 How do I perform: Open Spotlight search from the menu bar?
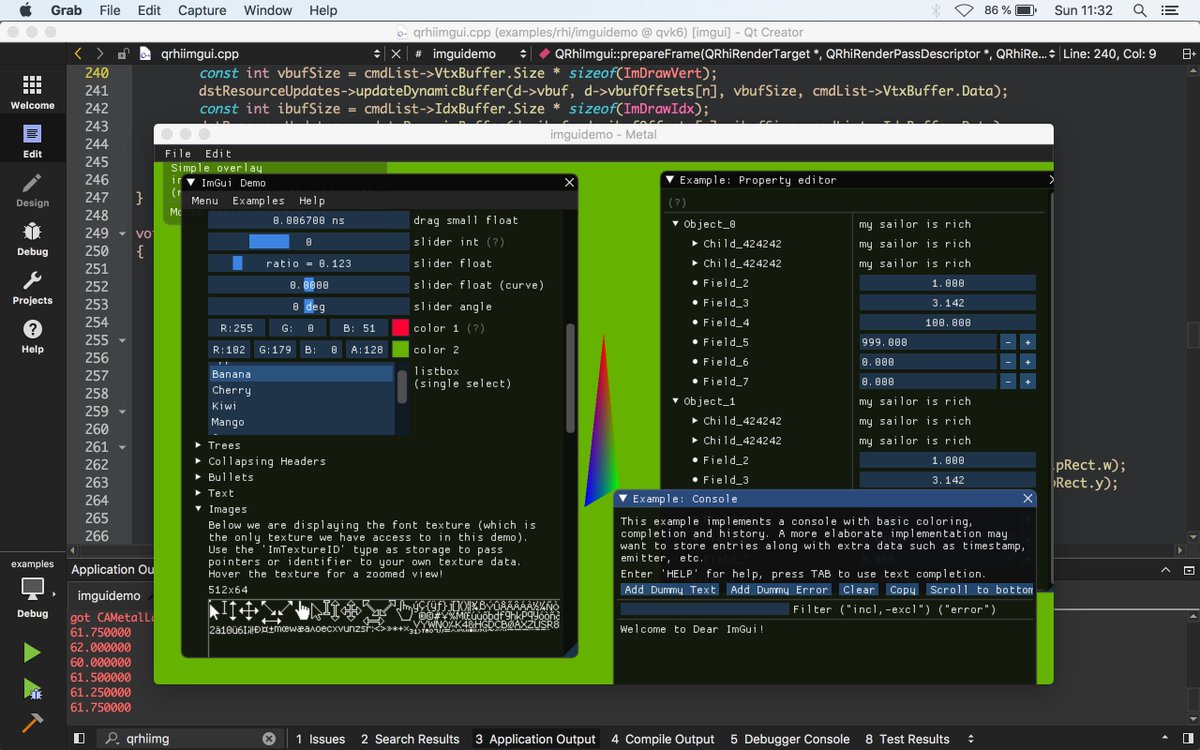[1139, 10]
